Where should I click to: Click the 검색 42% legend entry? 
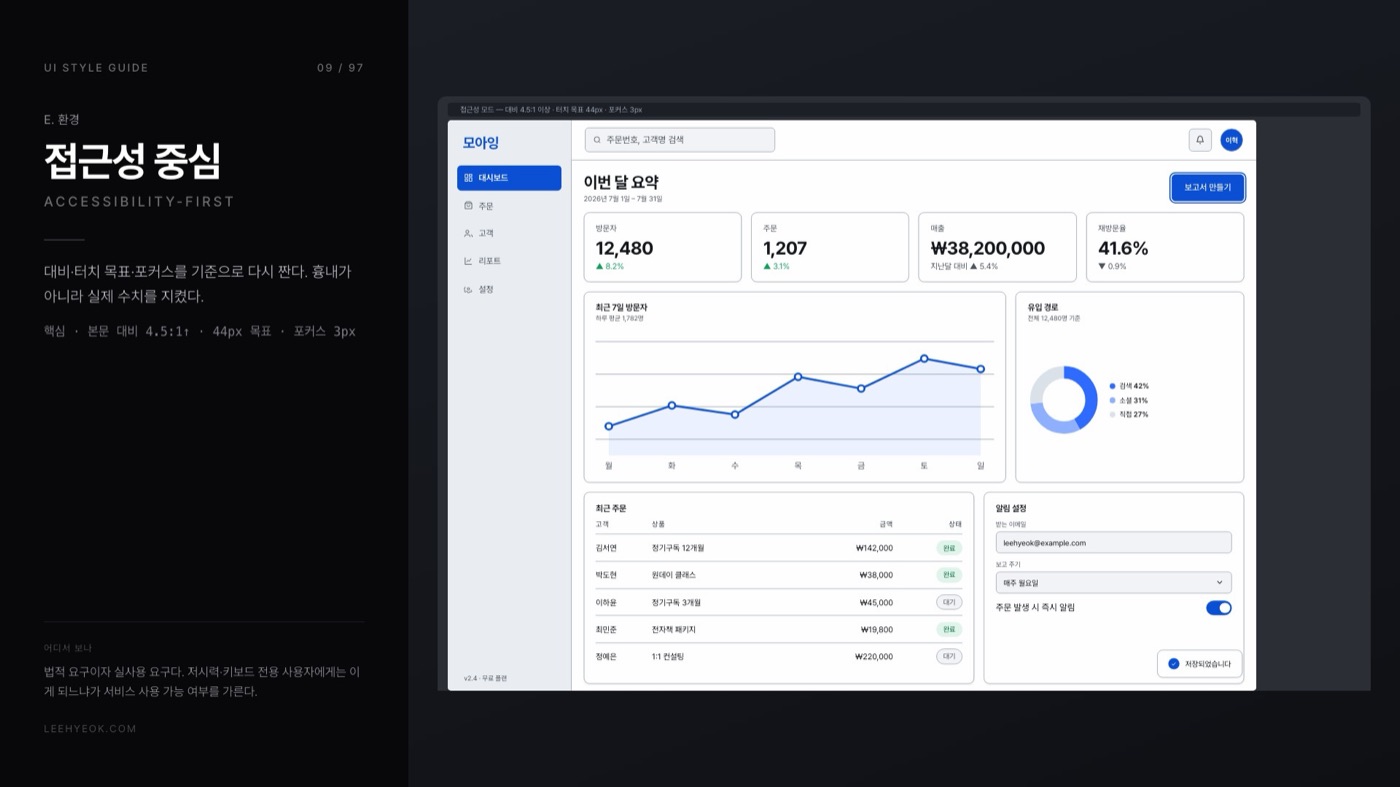pyautogui.click(x=1129, y=386)
